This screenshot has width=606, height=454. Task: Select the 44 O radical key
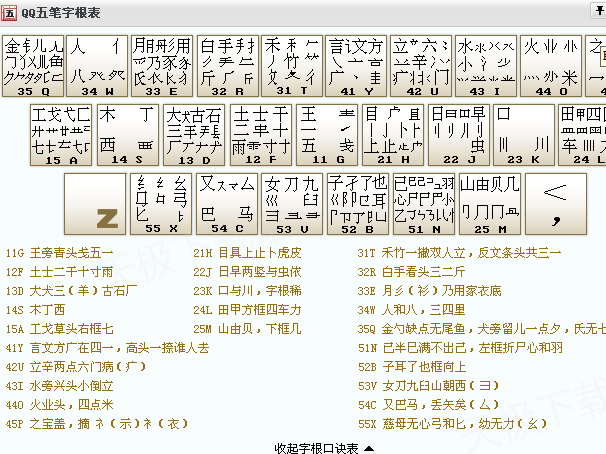[x=551, y=66]
